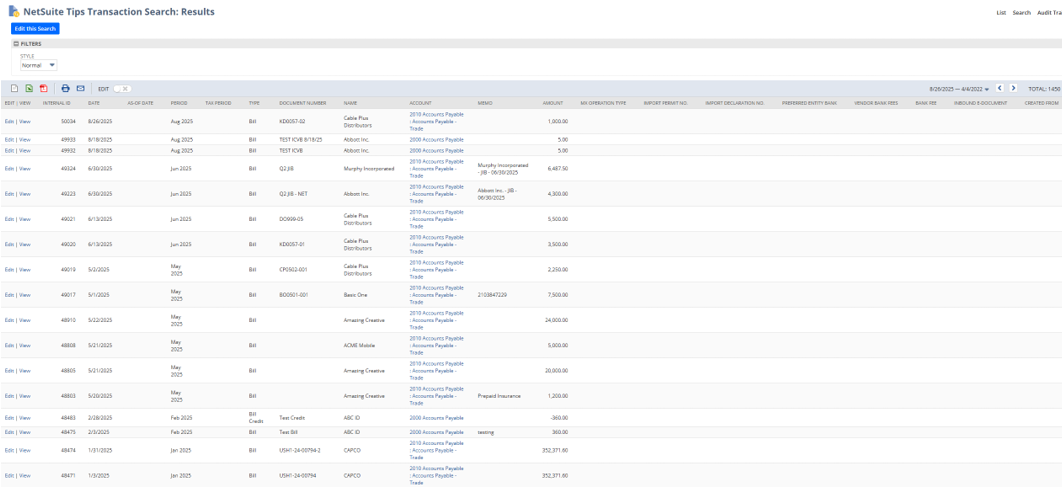Sort by the Amount column header
The width and height of the screenshot is (1062, 487).
click(x=553, y=103)
